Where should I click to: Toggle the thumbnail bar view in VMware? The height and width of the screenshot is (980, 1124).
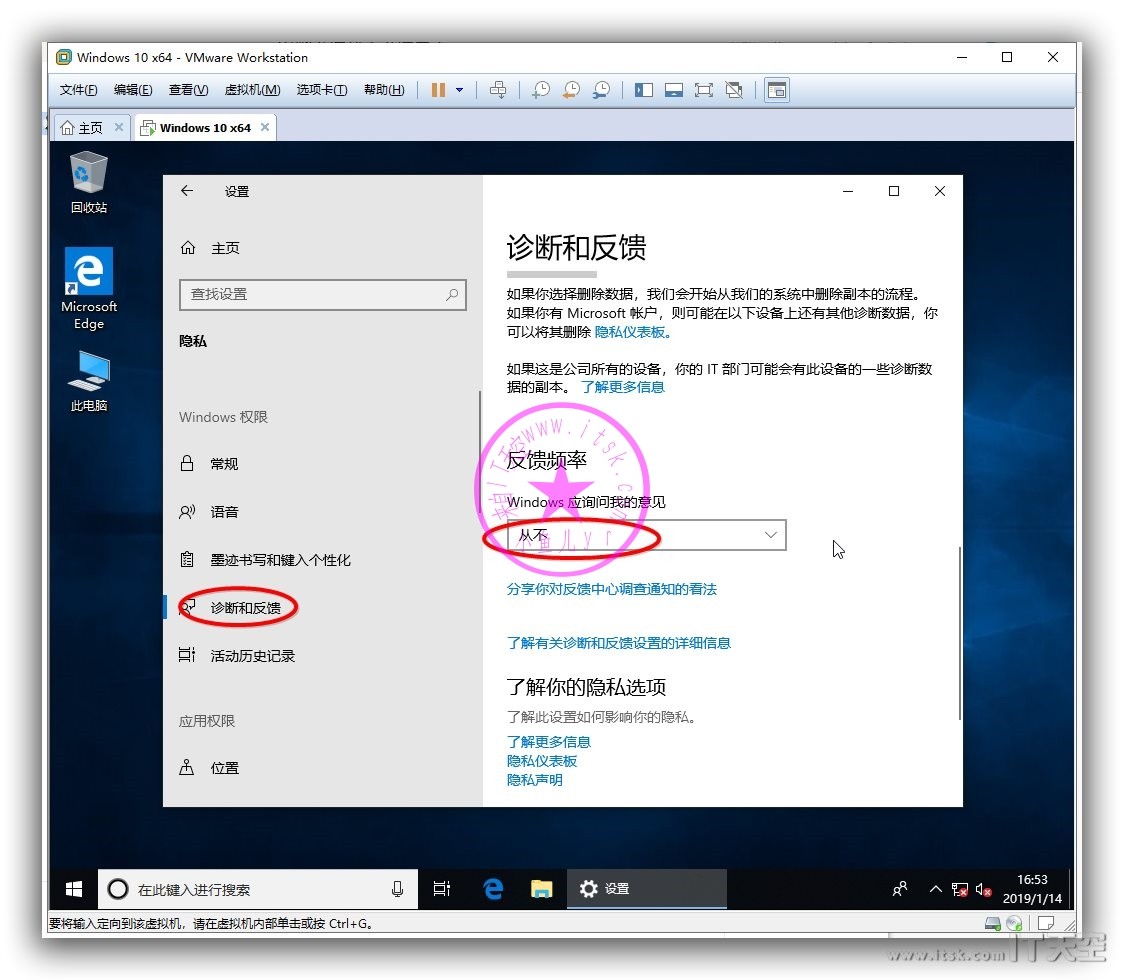click(x=674, y=90)
